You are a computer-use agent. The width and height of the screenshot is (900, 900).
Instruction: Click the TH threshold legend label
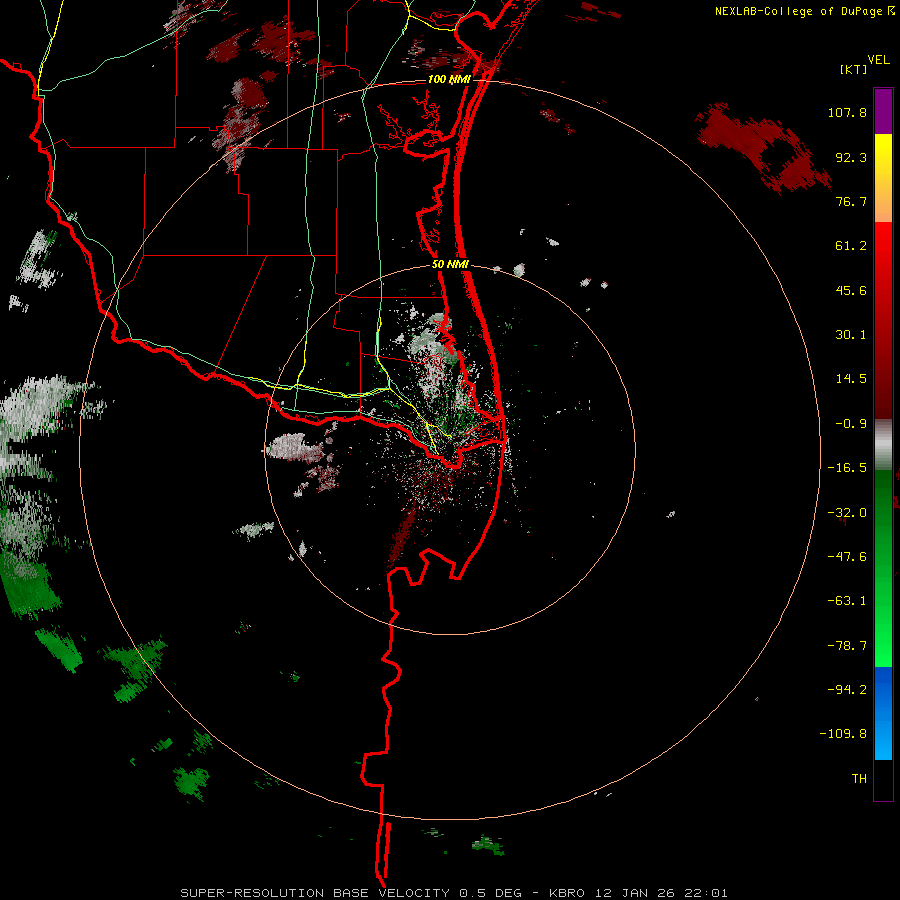click(x=859, y=778)
